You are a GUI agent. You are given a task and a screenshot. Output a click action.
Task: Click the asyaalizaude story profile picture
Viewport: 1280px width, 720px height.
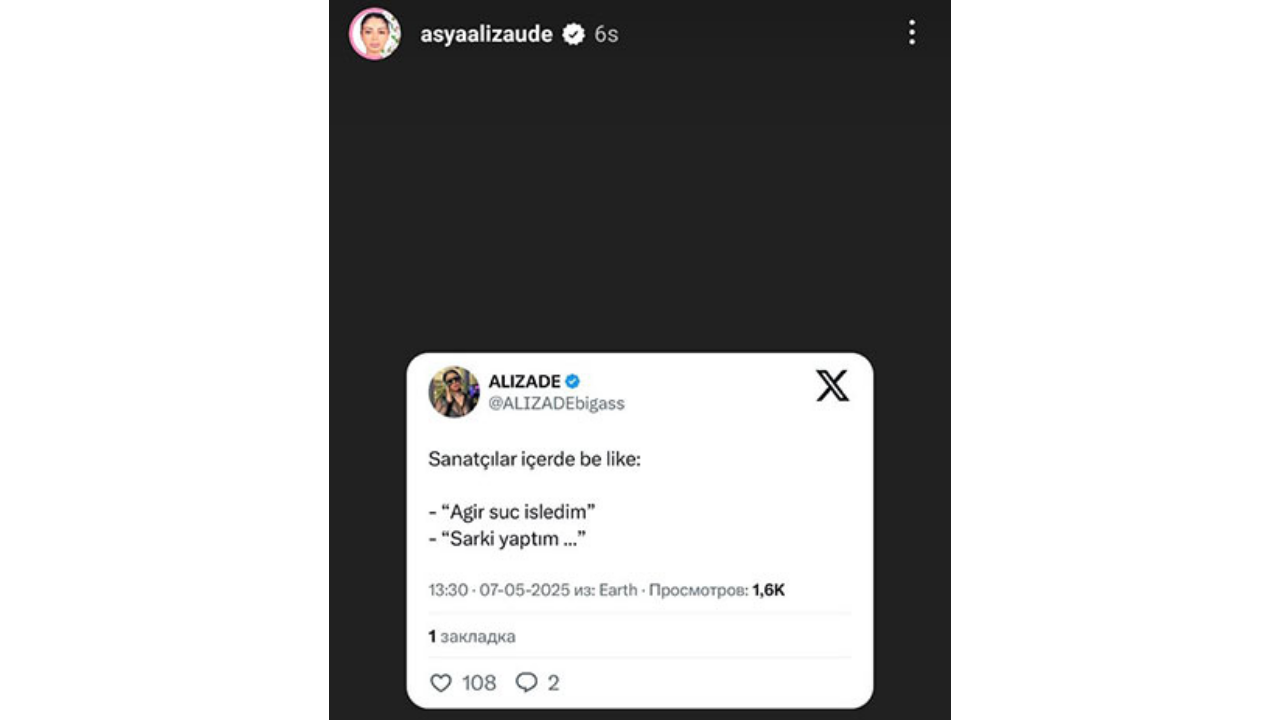tap(375, 34)
